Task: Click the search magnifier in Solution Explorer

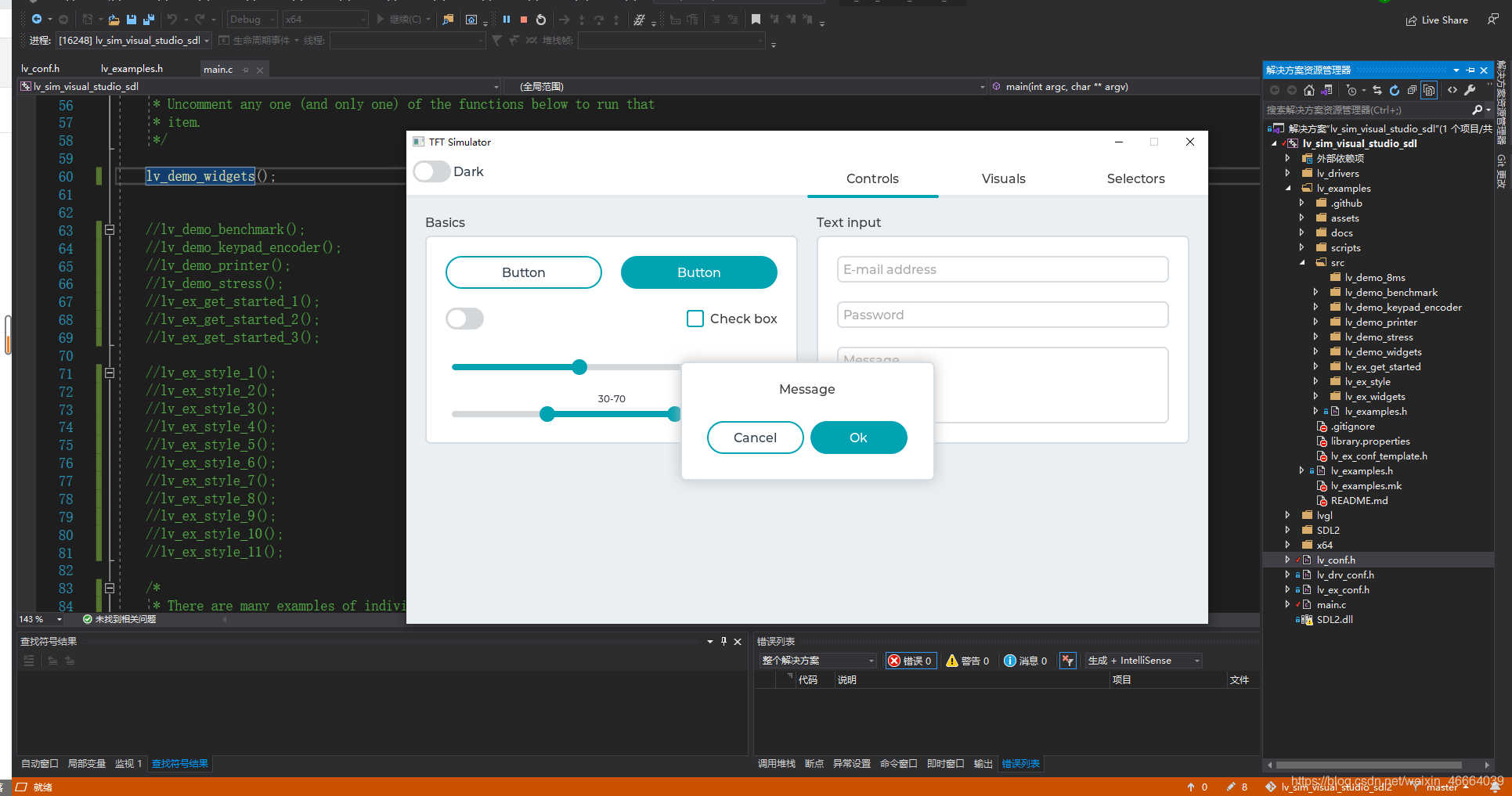Action: [1477, 110]
